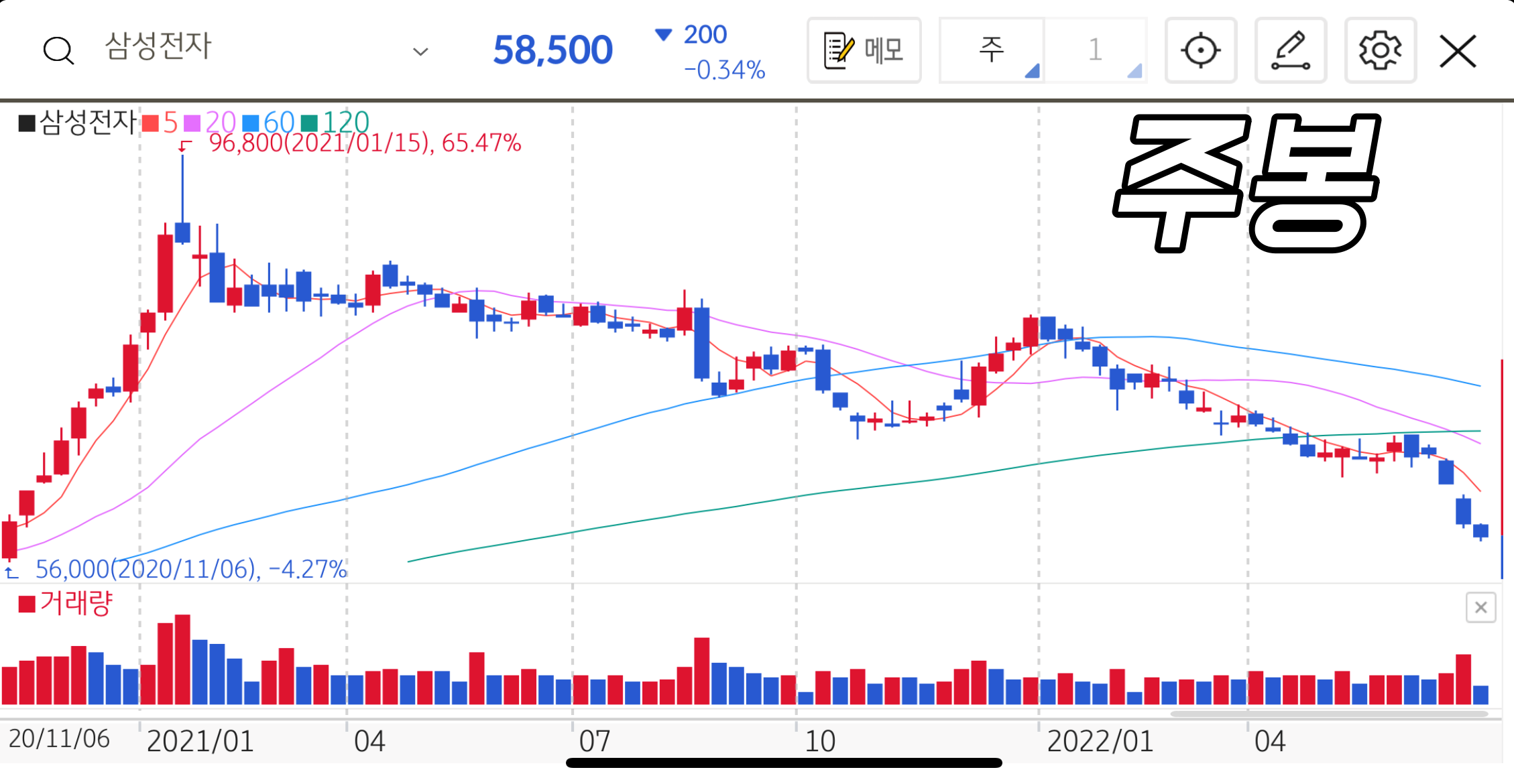This screenshot has height=784, width=1514.
Task: Open the period count 1 dropdown
Action: [x=1096, y=51]
